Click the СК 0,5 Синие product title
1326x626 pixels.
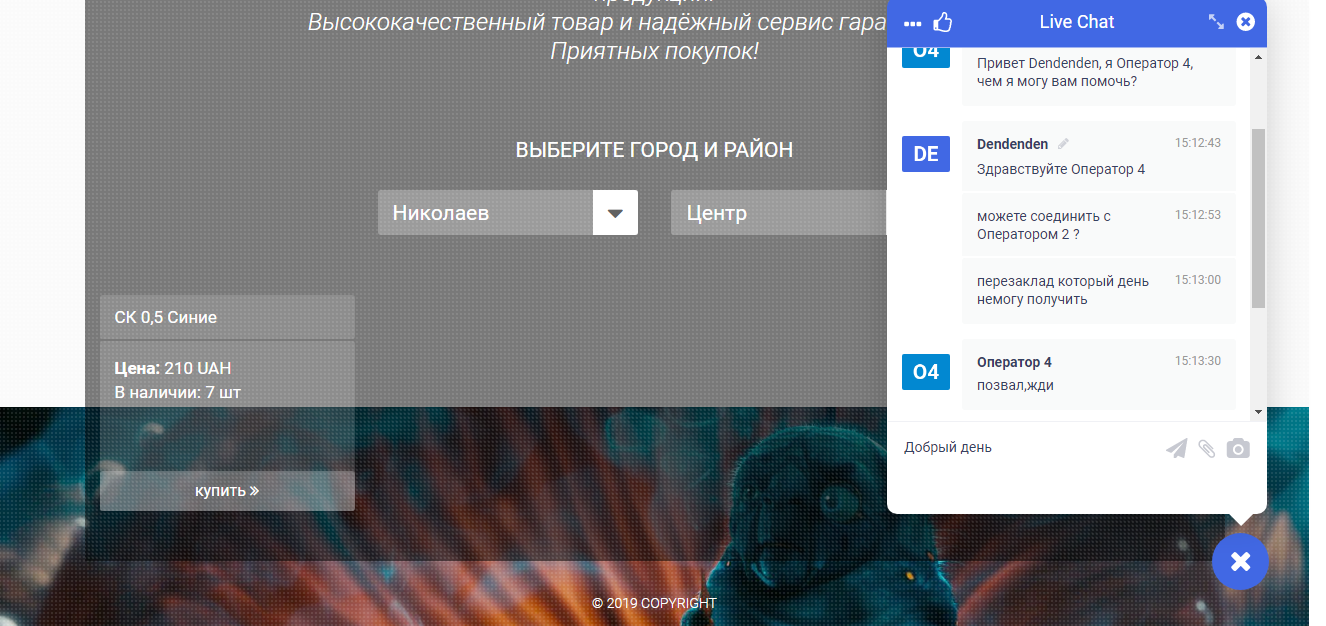166,317
